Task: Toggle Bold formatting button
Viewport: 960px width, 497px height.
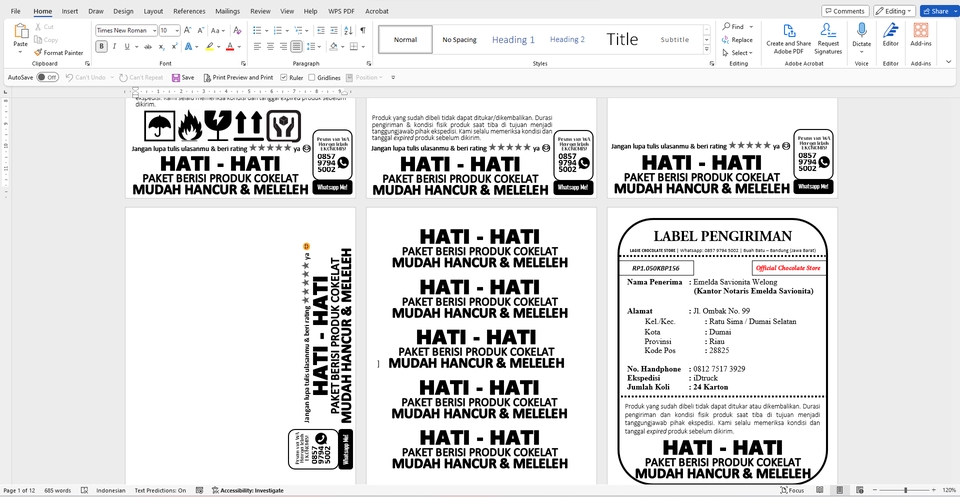Action: [101, 47]
